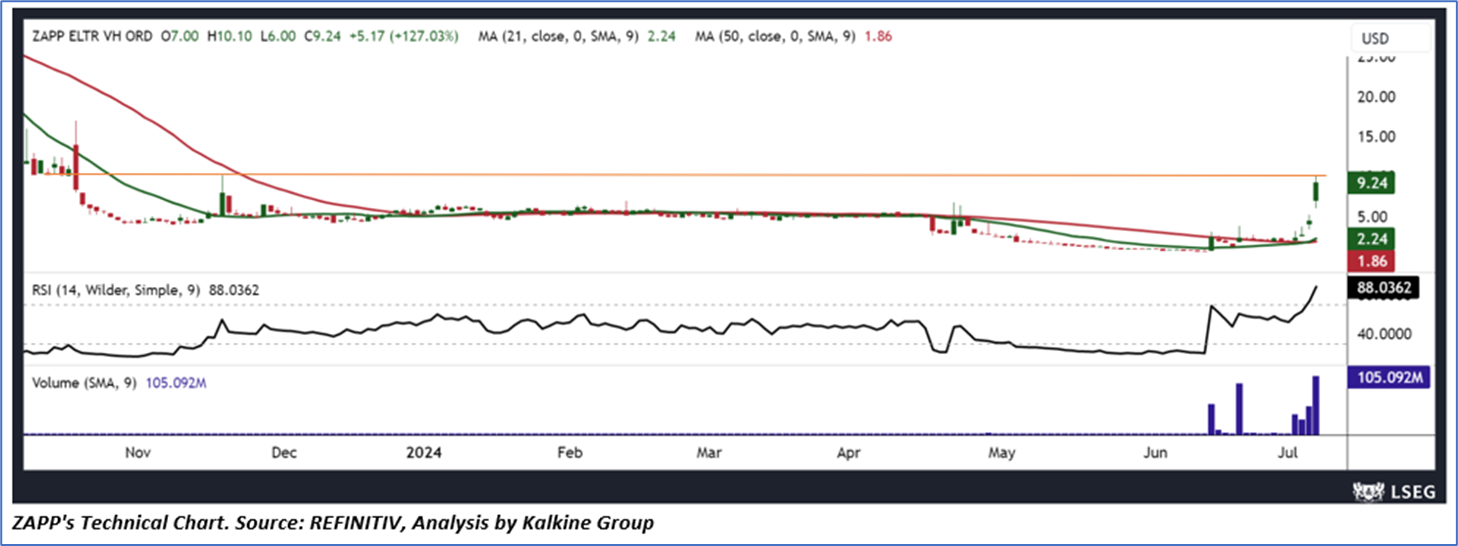Image resolution: width=1458 pixels, height=546 pixels.
Task: Click the 20.00 price axis label
Action: [x=1378, y=97]
